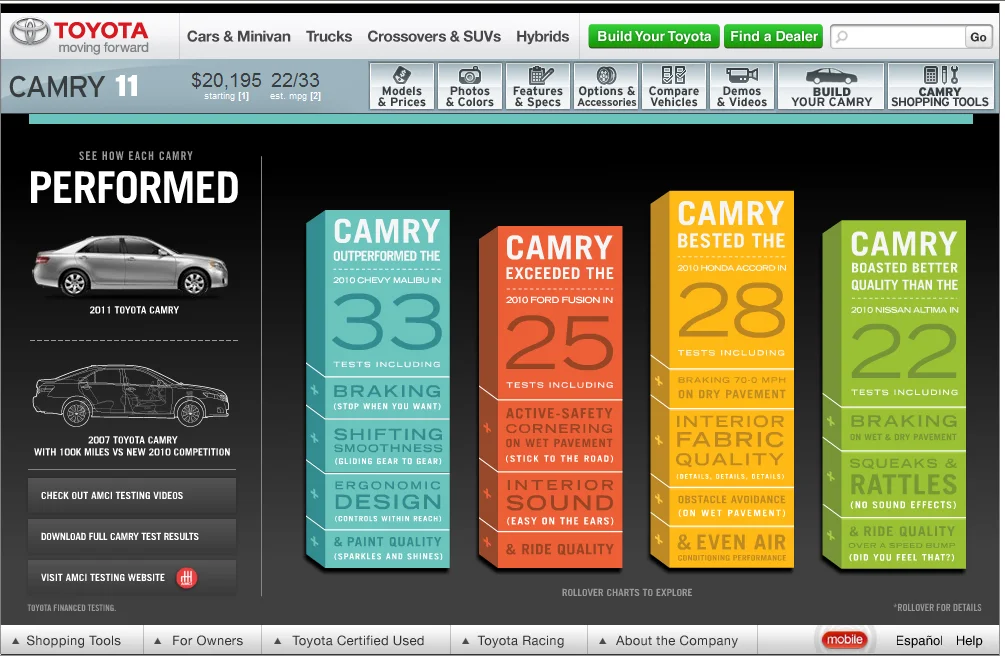
Task: Open Options & Accessories wheel icon
Action: 606,75
